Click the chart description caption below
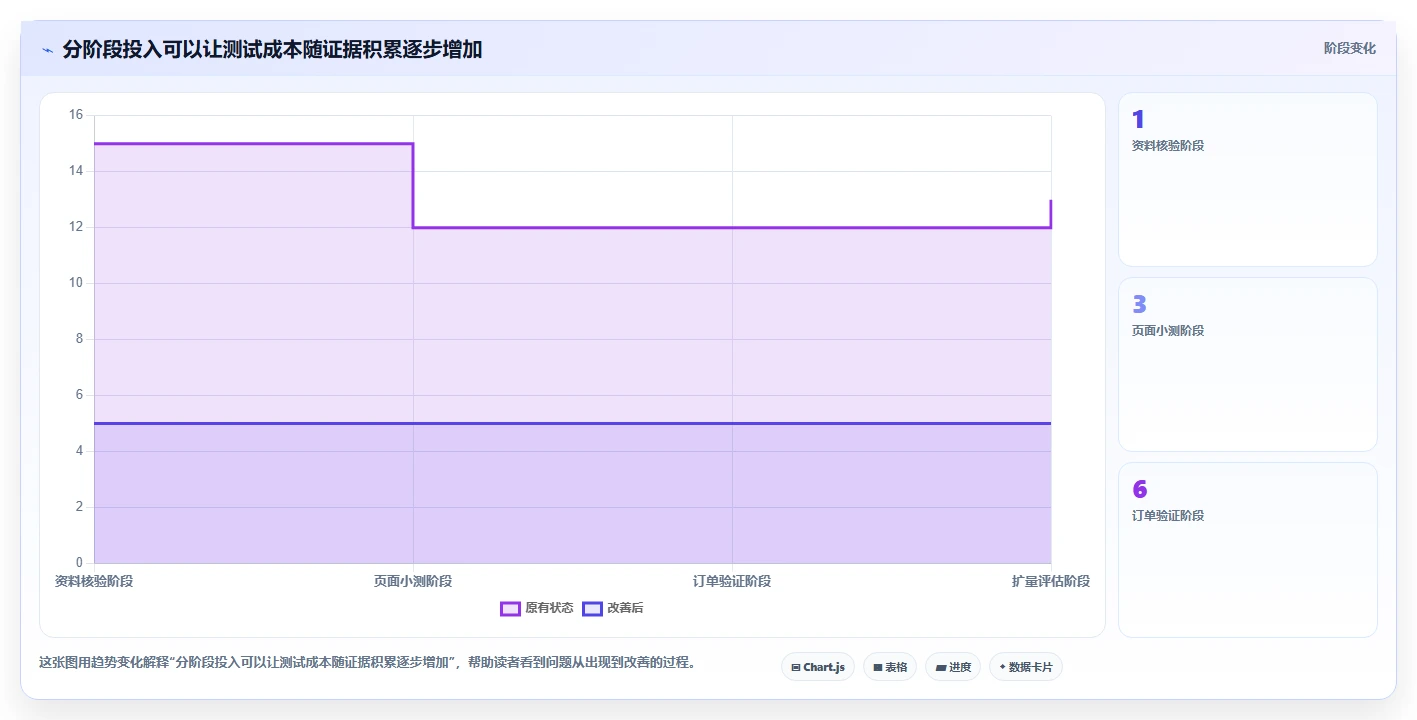The height and width of the screenshot is (720, 1417). pyautogui.click(x=367, y=662)
